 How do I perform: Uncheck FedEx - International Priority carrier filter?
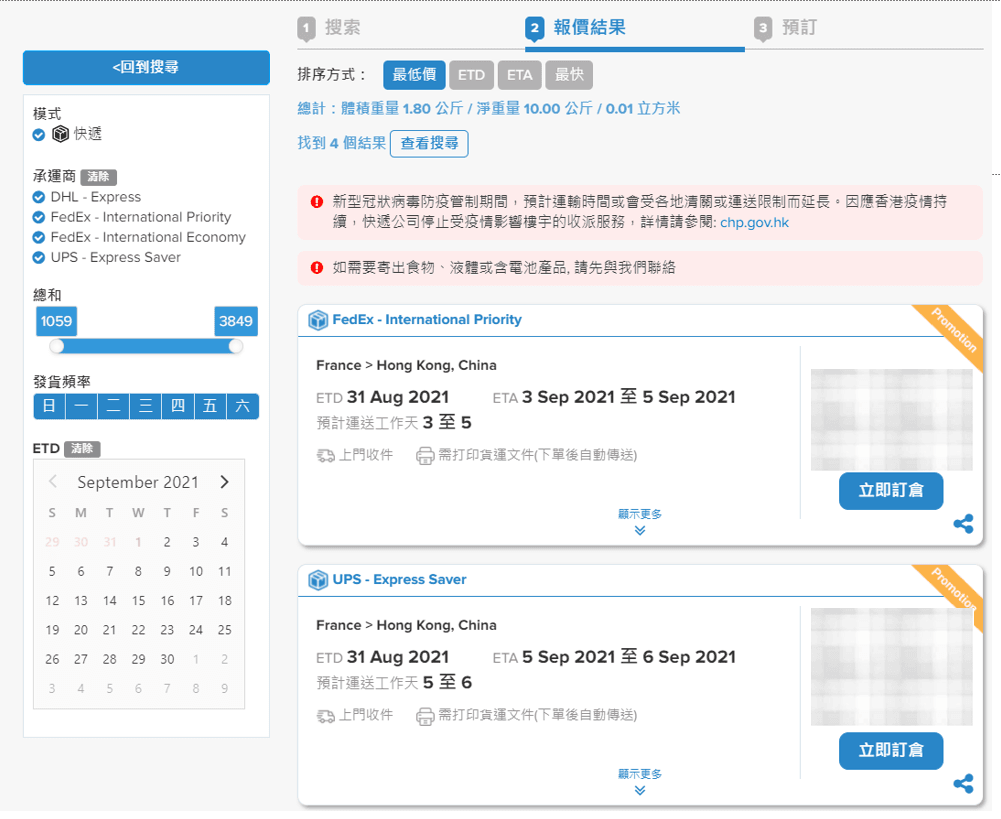tap(39, 218)
